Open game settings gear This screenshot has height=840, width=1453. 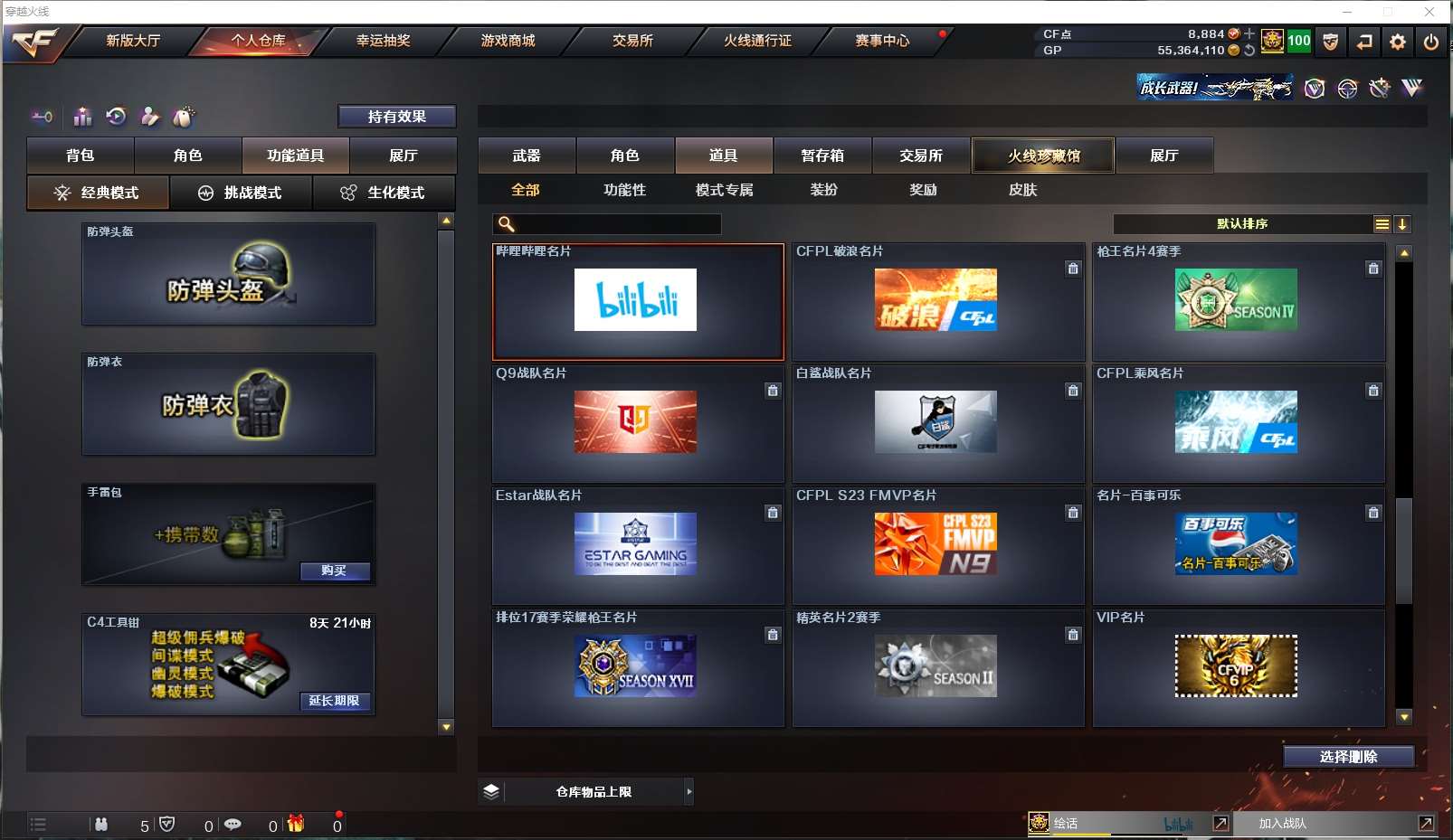coord(1398,42)
